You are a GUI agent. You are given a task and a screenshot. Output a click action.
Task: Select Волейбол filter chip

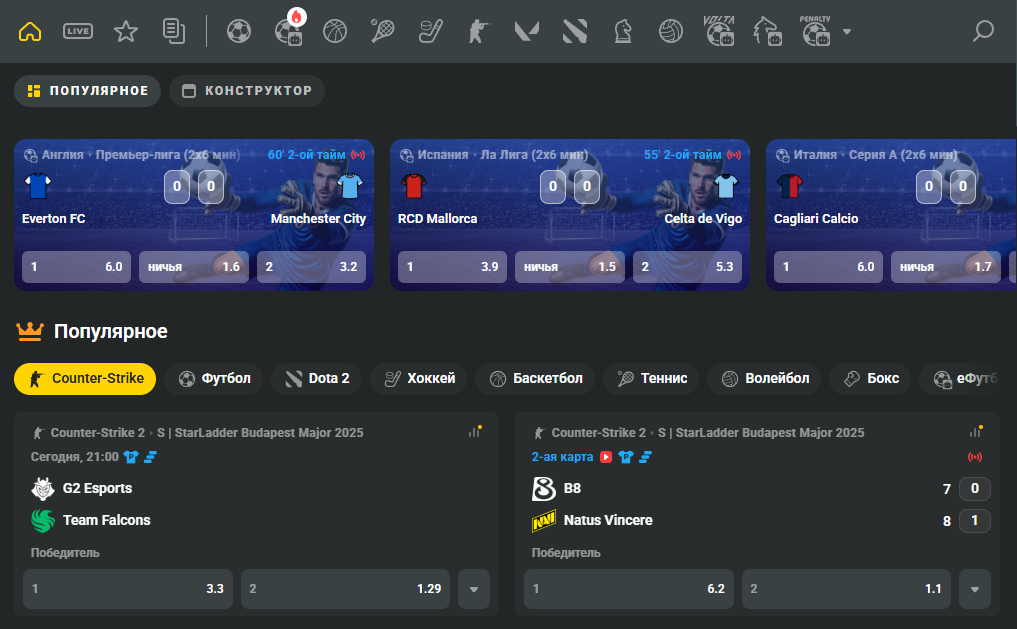[x=765, y=379]
